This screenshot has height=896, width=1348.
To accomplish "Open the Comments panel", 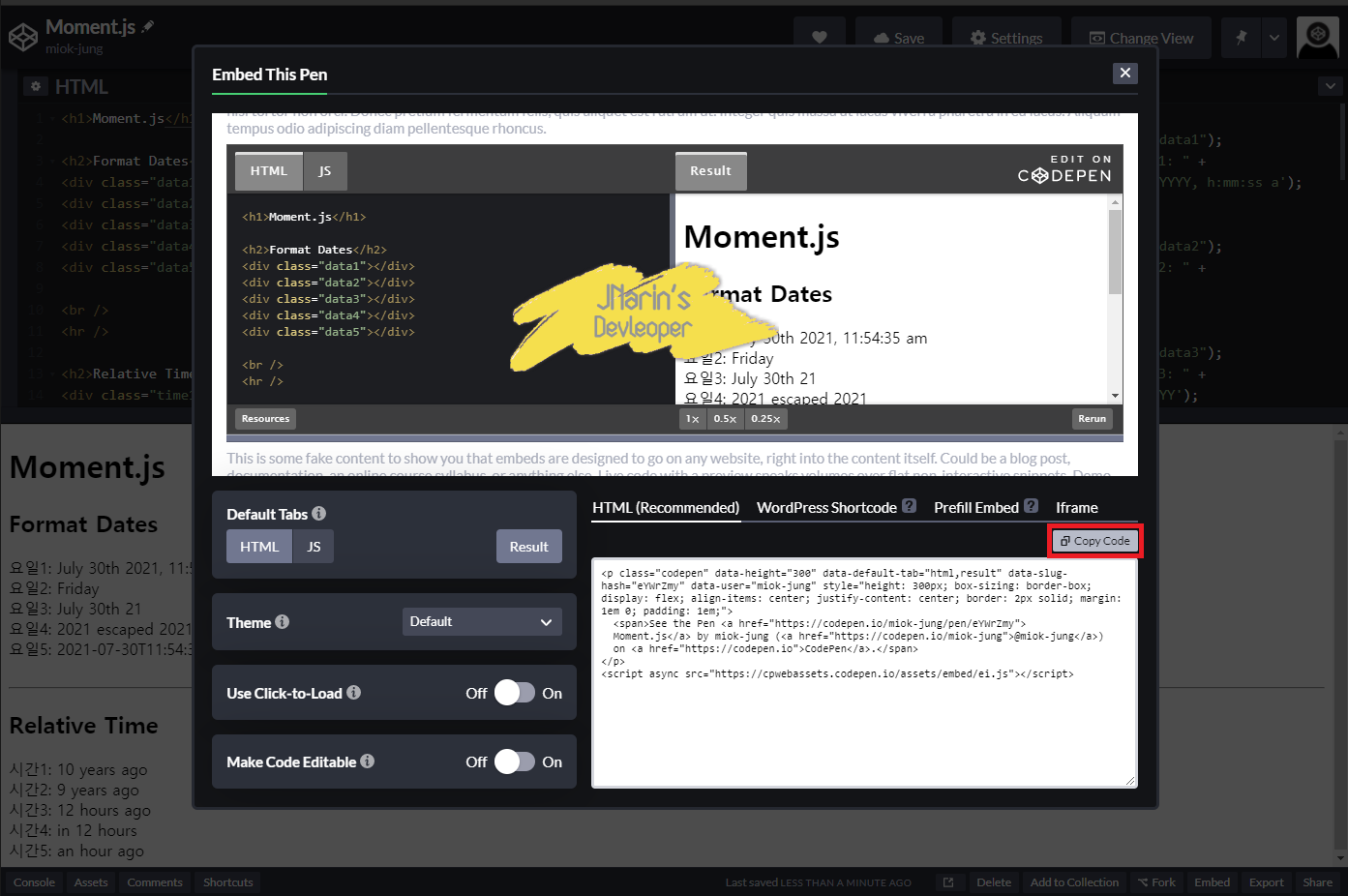I will [155, 882].
